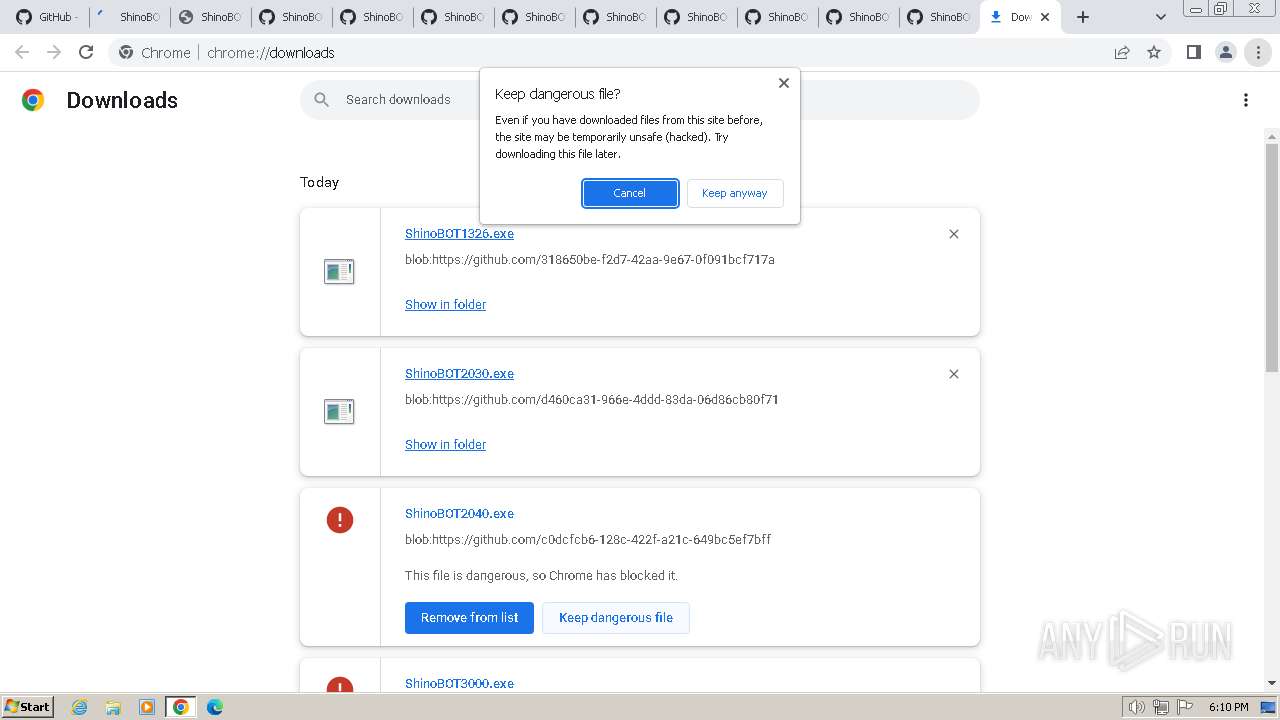The height and width of the screenshot is (720, 1280).
Task: Open Chrome's three-dot menu
Action: 1258,52
